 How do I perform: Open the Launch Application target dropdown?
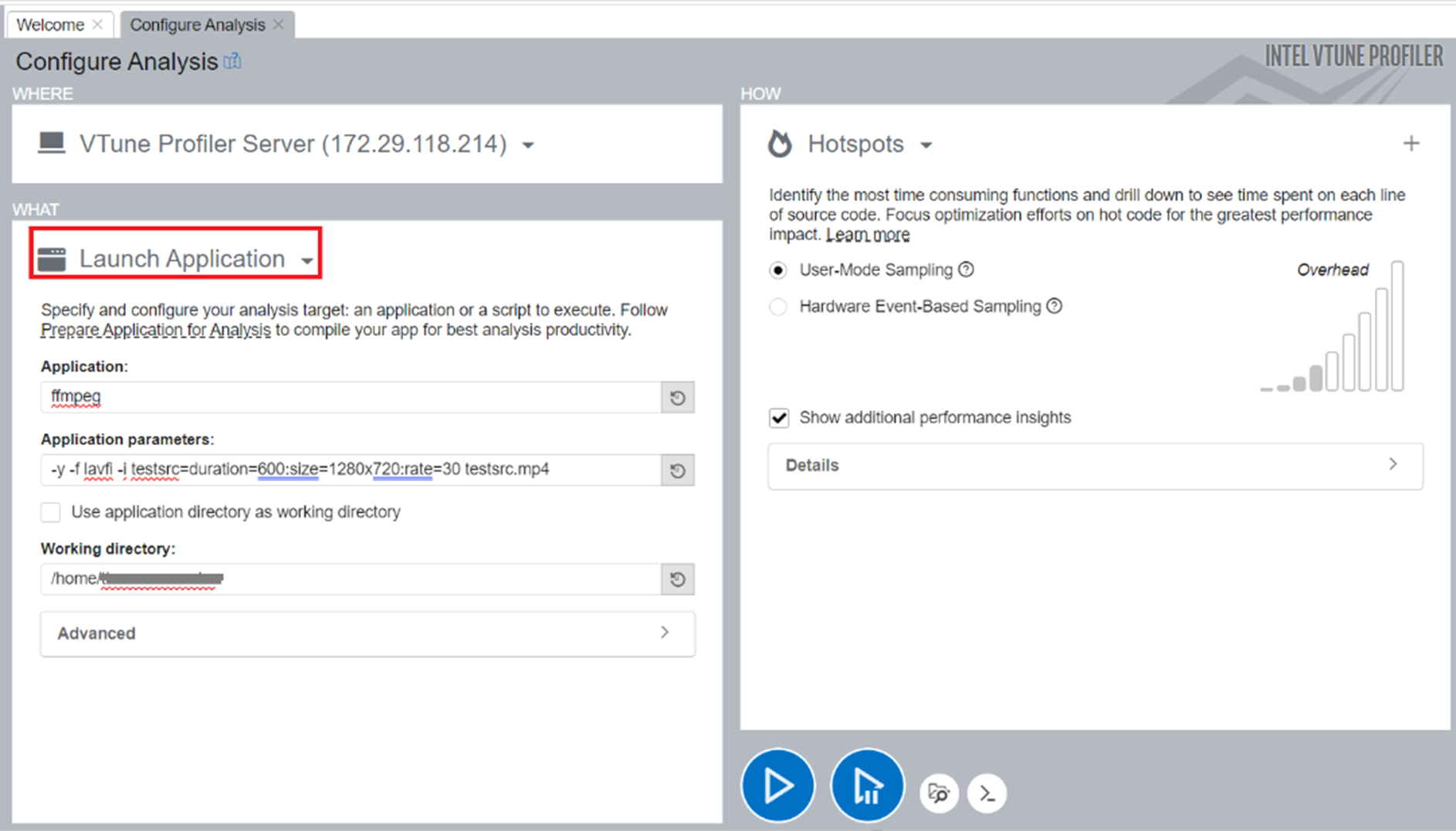click(307, 260)
